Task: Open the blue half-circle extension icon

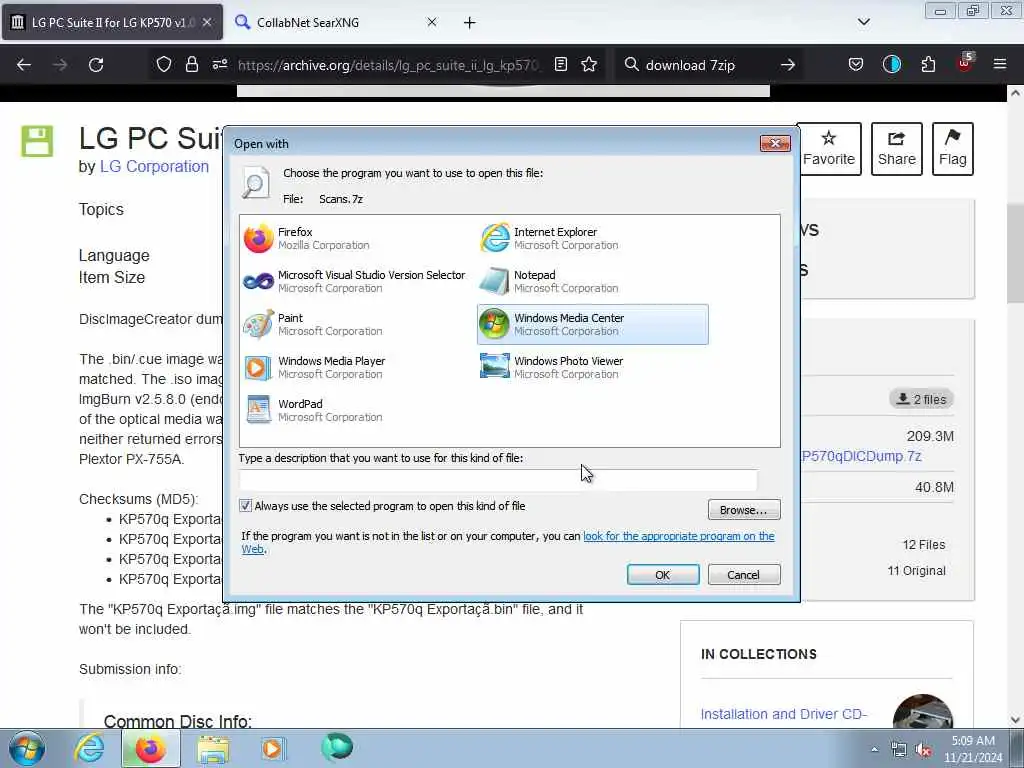Action: (x=891, y=65)
